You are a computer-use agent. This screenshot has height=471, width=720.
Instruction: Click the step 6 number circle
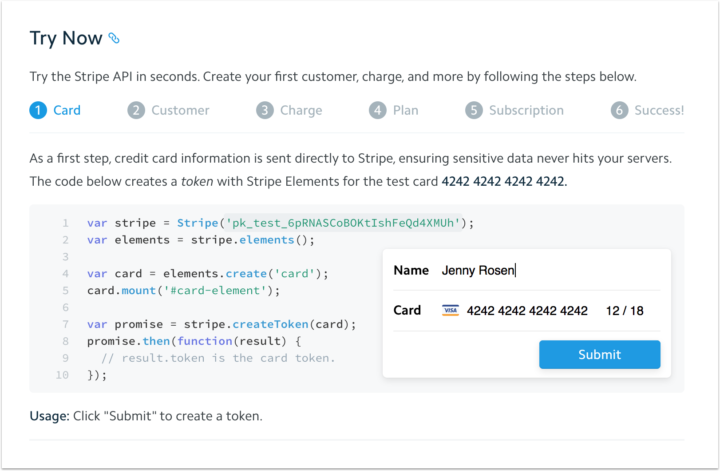pyautogui.click(x=619, y=110)
